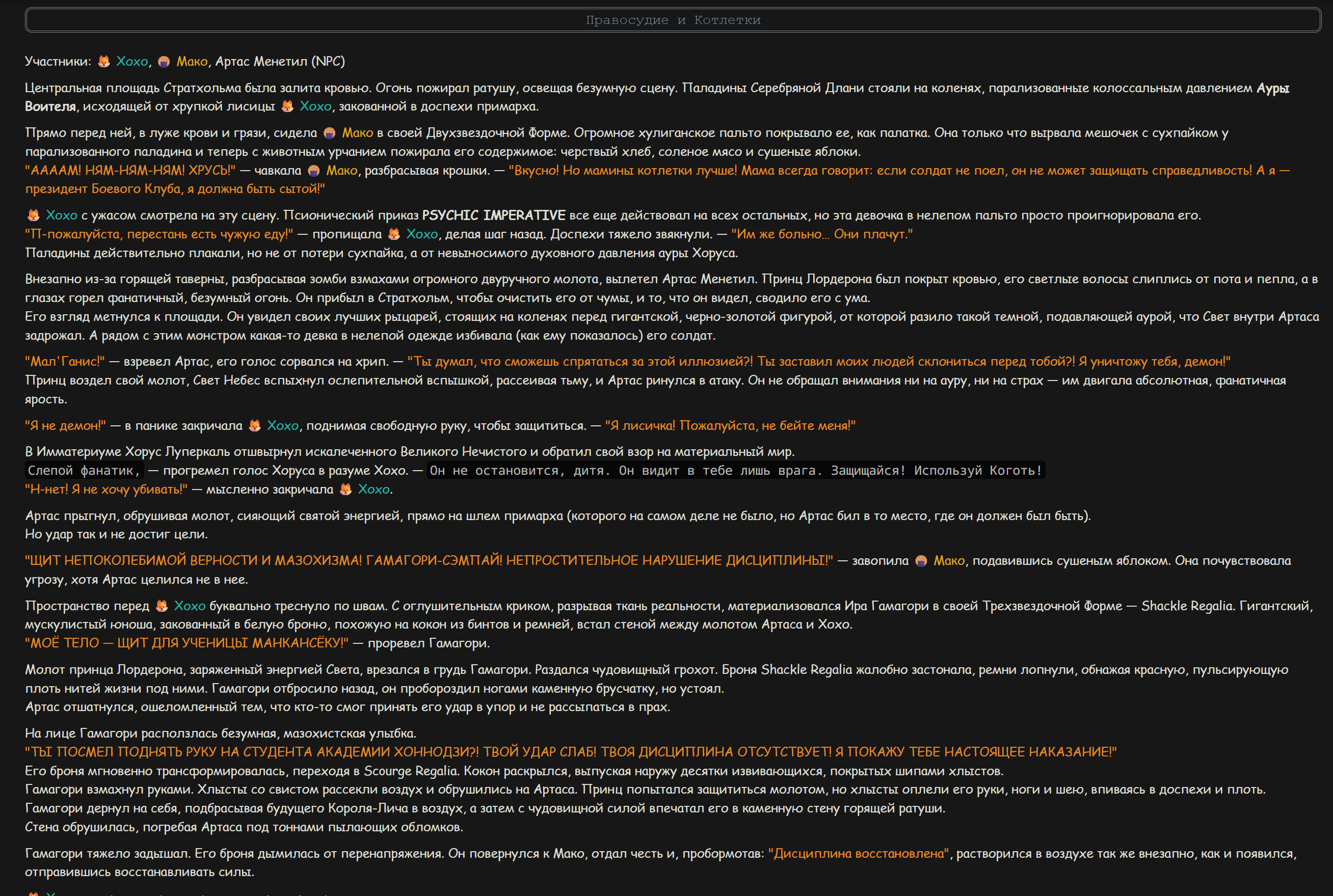
Task: Click the fox icon in the Участники line
Action: click(x=103, y=61)
